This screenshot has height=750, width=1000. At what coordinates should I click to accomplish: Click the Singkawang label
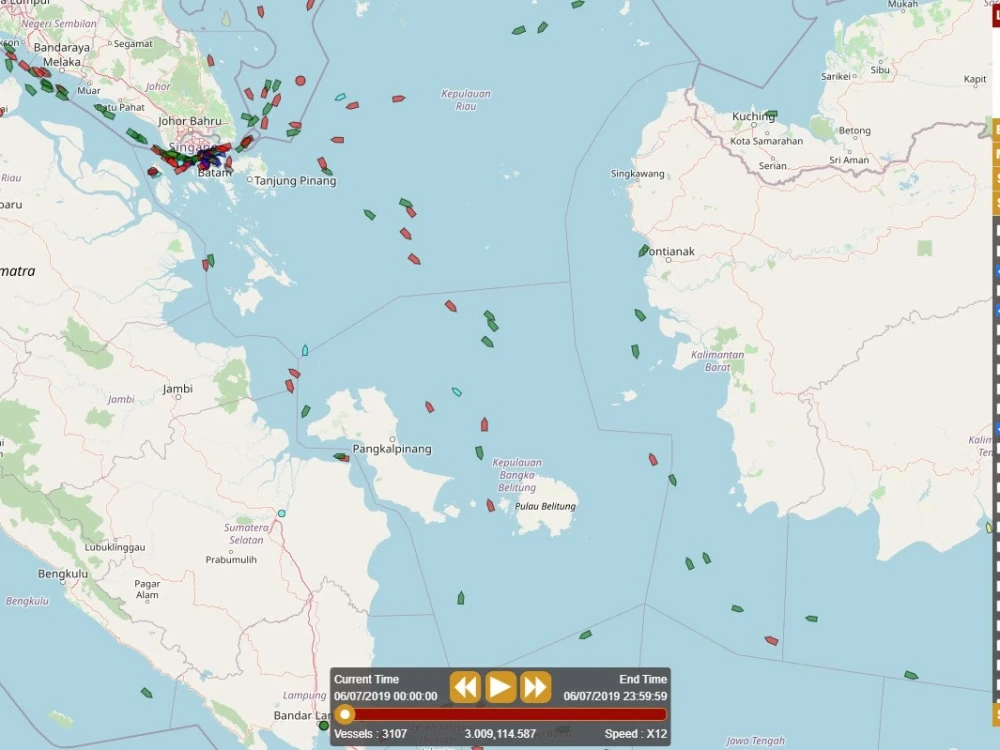pos(637,173)
